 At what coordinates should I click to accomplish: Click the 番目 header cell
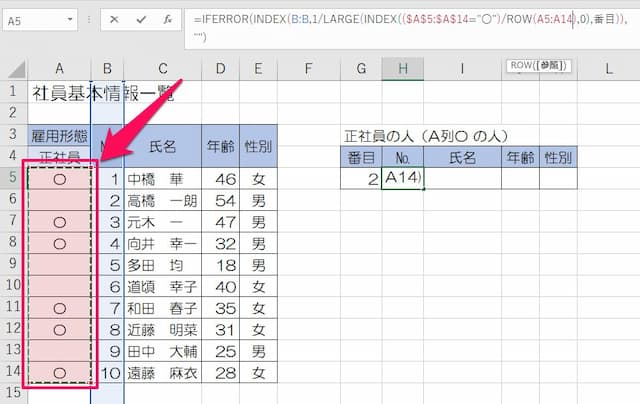pos(361,158)
